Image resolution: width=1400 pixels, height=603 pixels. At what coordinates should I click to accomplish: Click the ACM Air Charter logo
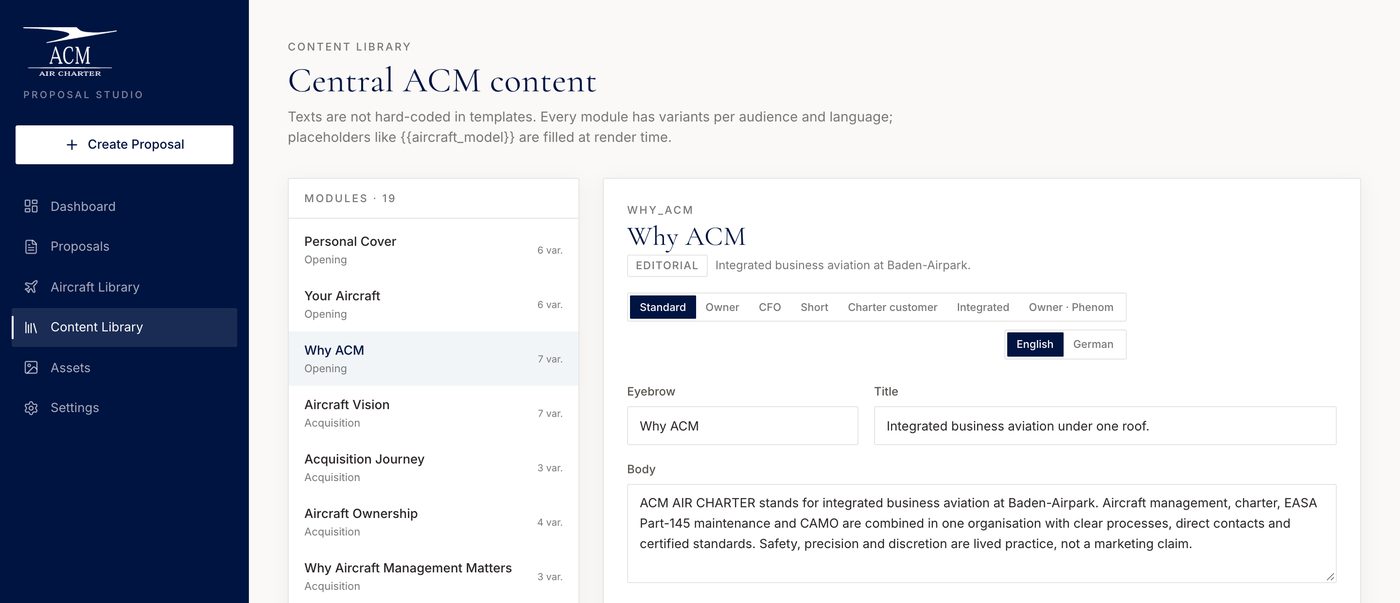click(x=70, y=52)
